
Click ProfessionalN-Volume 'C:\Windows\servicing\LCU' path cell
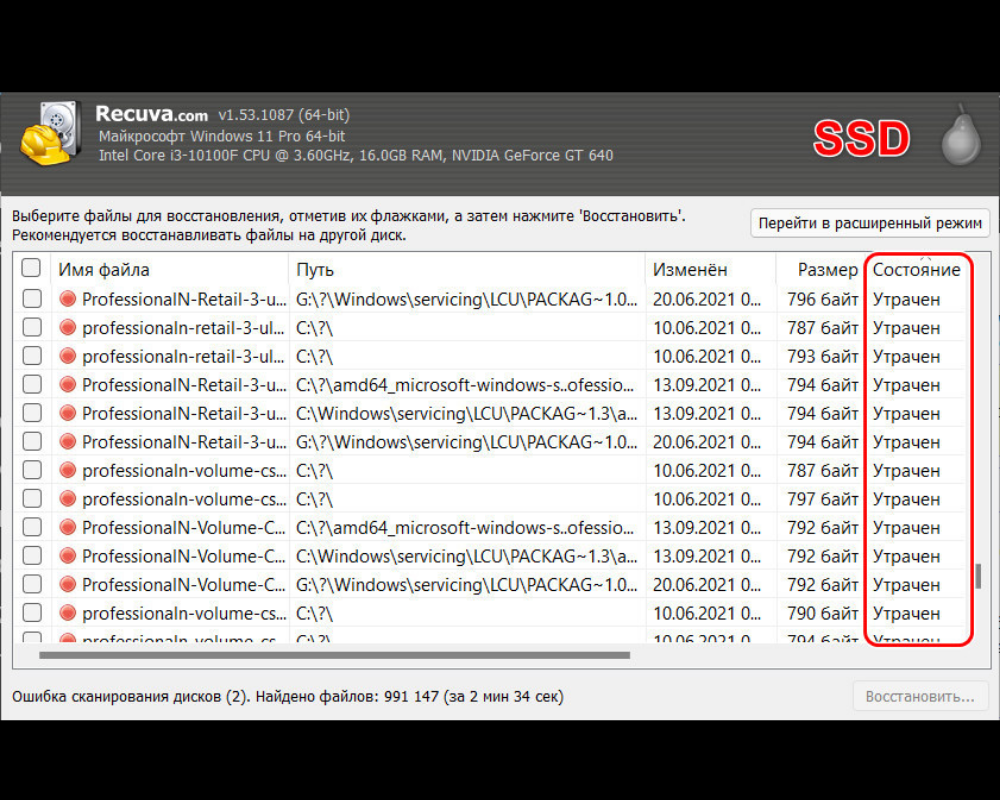point(466,556)
